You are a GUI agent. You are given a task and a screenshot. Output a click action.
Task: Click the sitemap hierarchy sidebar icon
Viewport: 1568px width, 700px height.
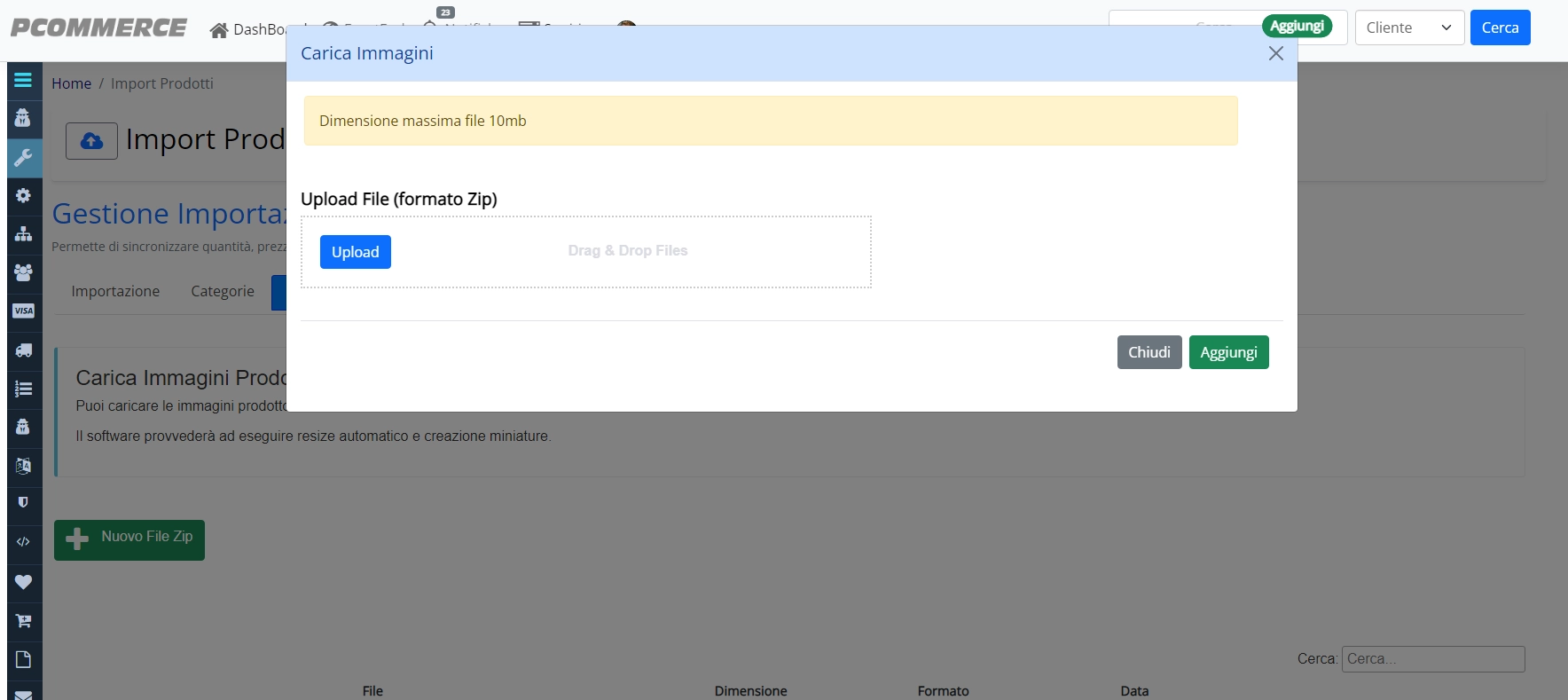coord(23,234)
